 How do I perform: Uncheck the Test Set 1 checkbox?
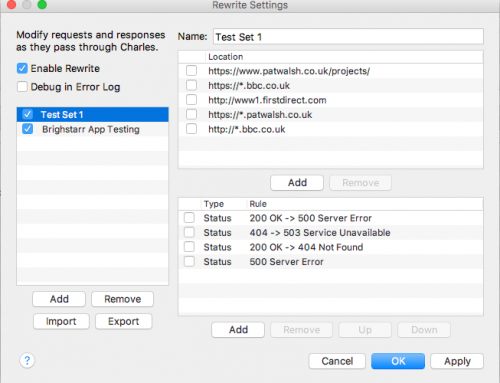tap(27, 114)
